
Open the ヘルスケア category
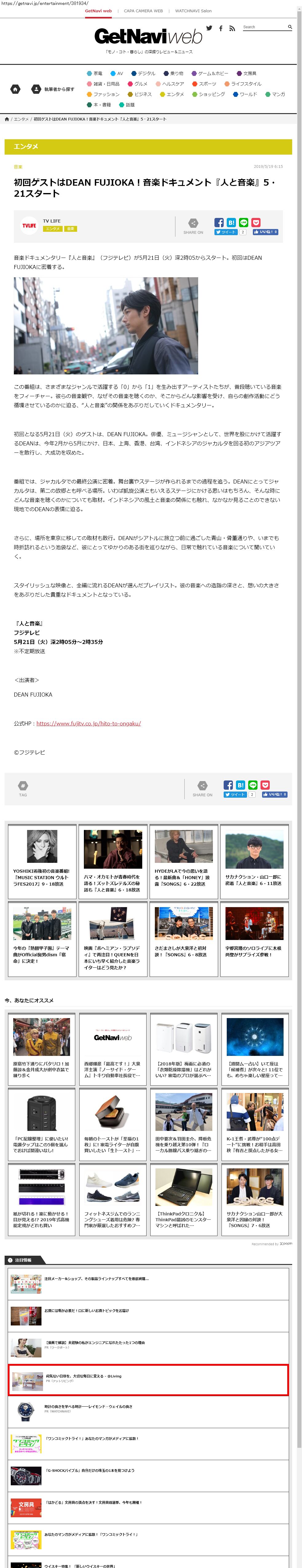(x=170, y=84)
